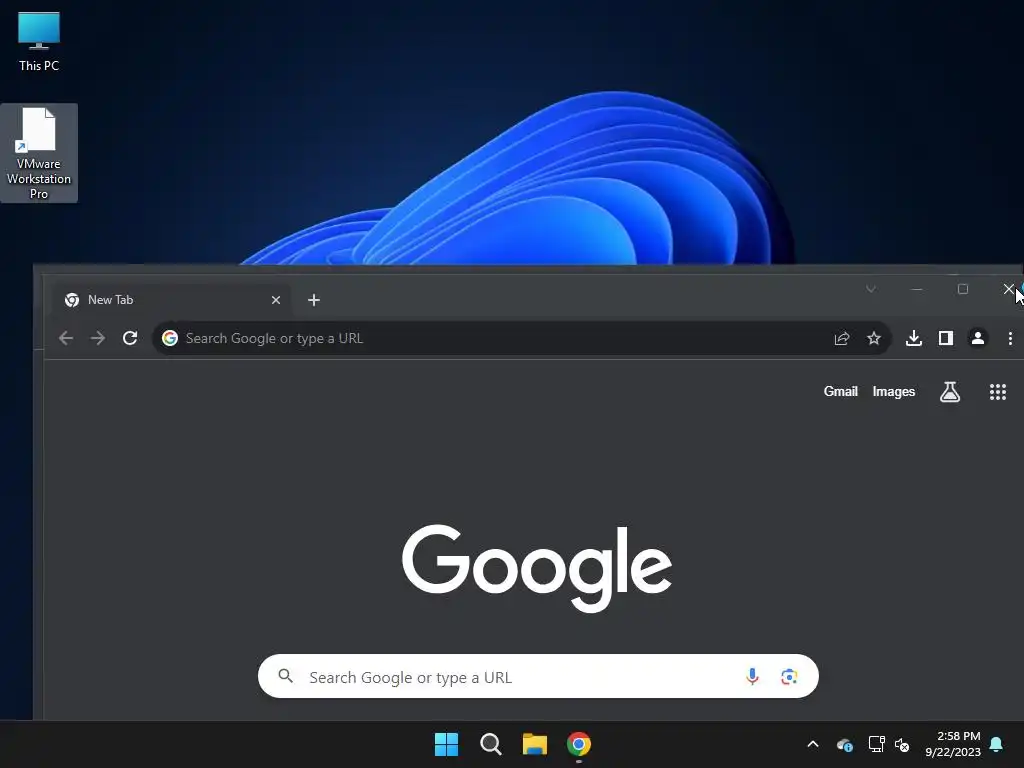Viewport: 1024px width, 768px height.
Task: Open the Chrome profile avatar
Action: 978,338
